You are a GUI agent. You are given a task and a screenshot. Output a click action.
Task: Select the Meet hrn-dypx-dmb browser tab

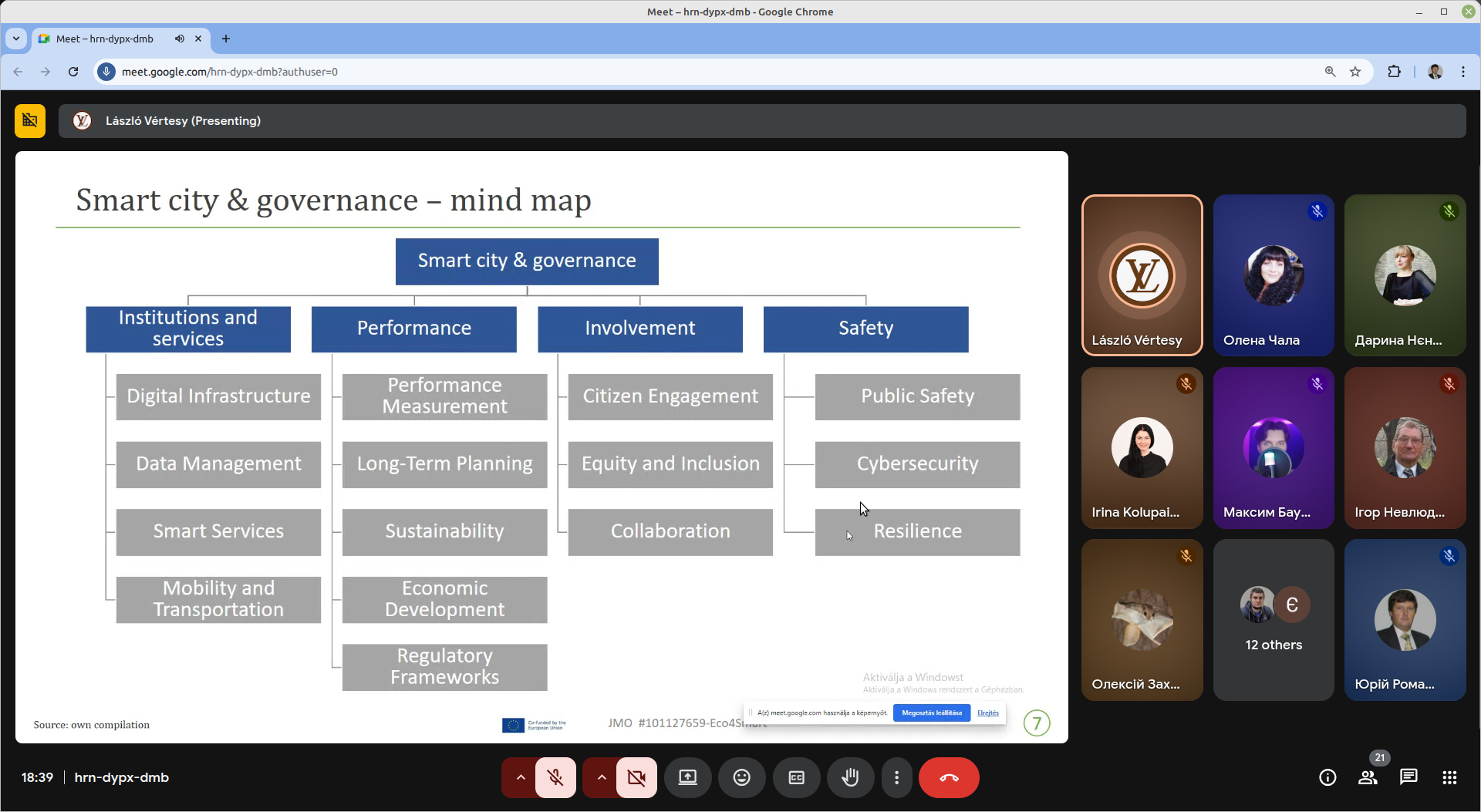tap(105, 39)
